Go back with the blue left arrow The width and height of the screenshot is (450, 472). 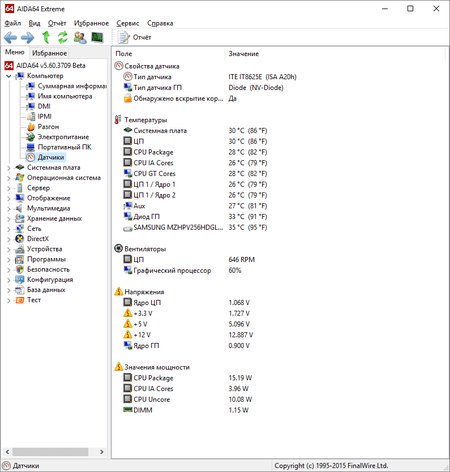[10, 37]
